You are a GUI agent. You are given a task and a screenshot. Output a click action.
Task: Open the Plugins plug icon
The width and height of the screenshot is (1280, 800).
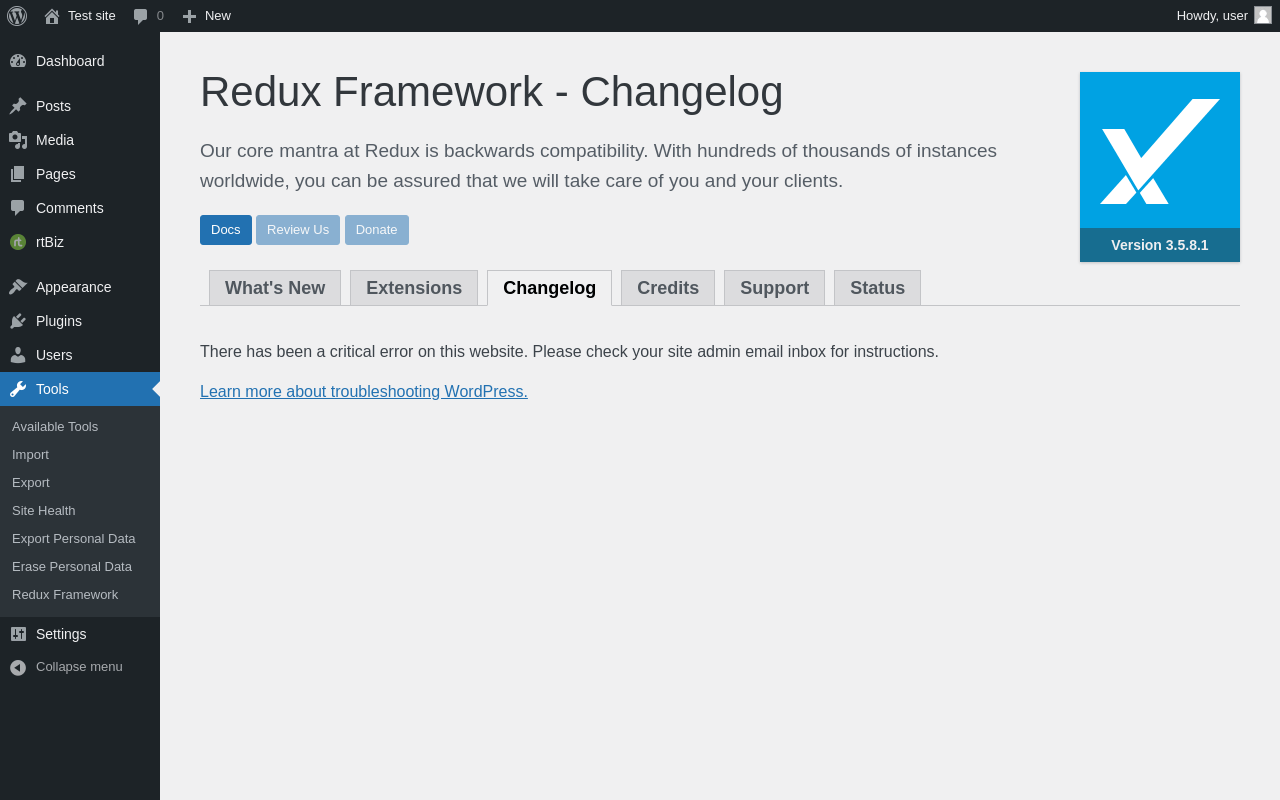(x=18, y=321)
